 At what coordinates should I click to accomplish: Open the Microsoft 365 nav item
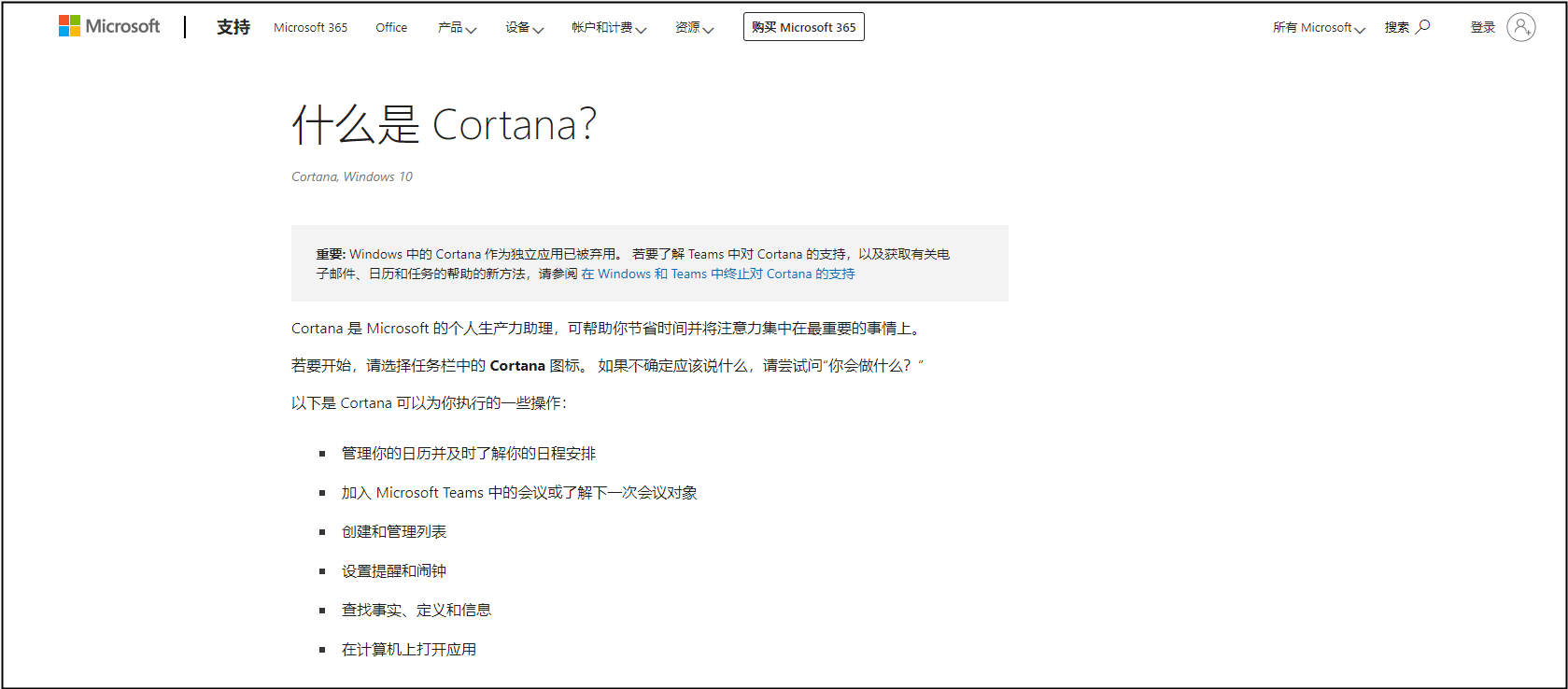coord(310,27)
